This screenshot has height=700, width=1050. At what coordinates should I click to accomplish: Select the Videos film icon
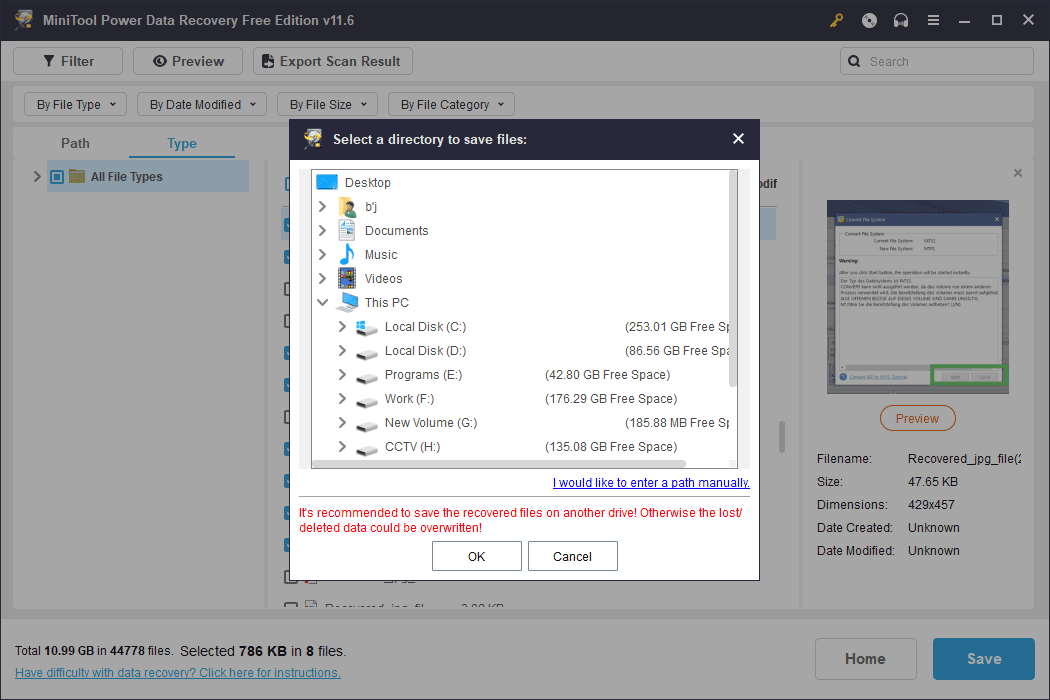click(347, 278)
